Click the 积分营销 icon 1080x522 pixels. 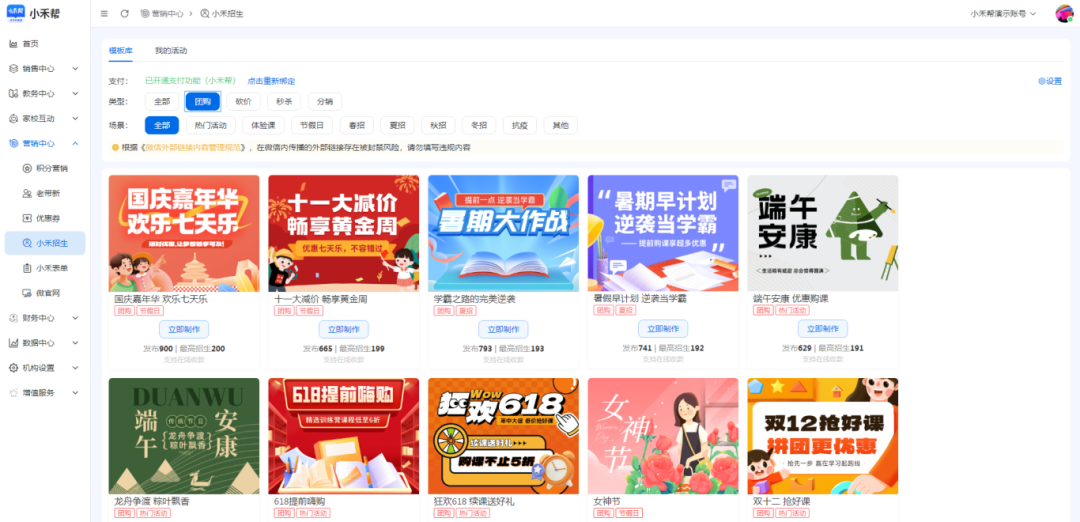tap(27, 168)
